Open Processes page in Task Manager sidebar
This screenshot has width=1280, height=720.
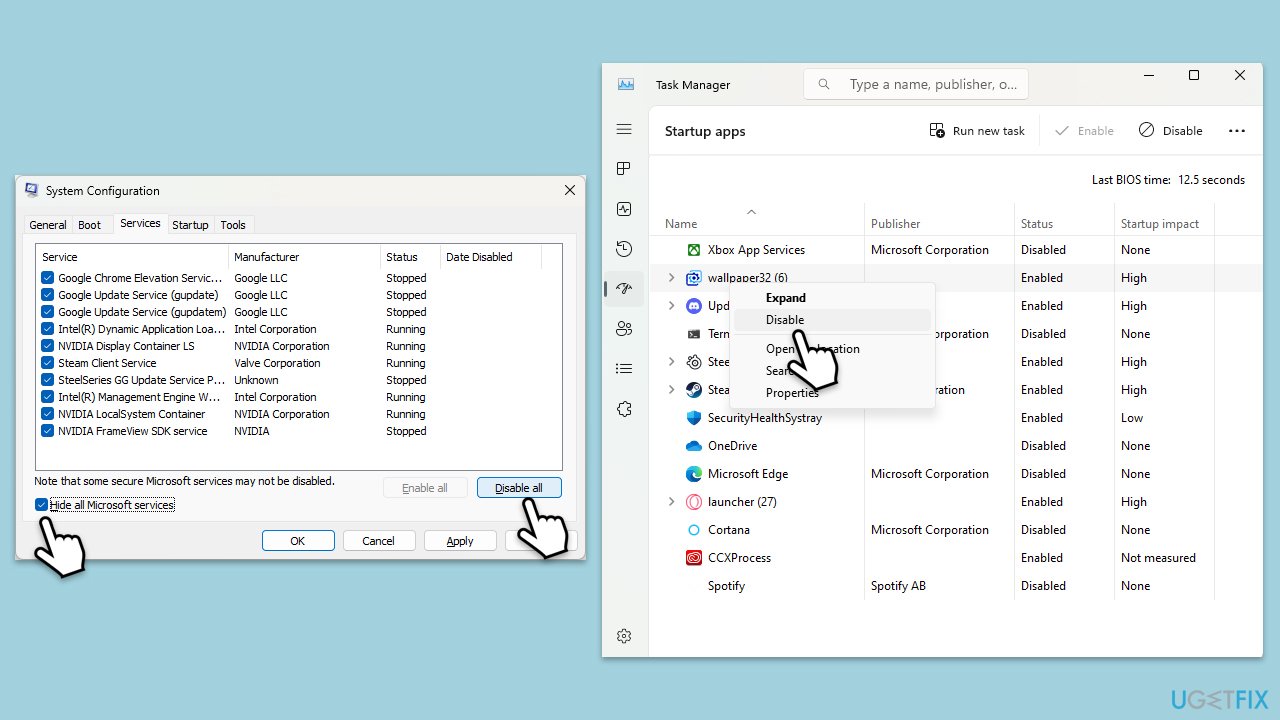tap(624, 169)
